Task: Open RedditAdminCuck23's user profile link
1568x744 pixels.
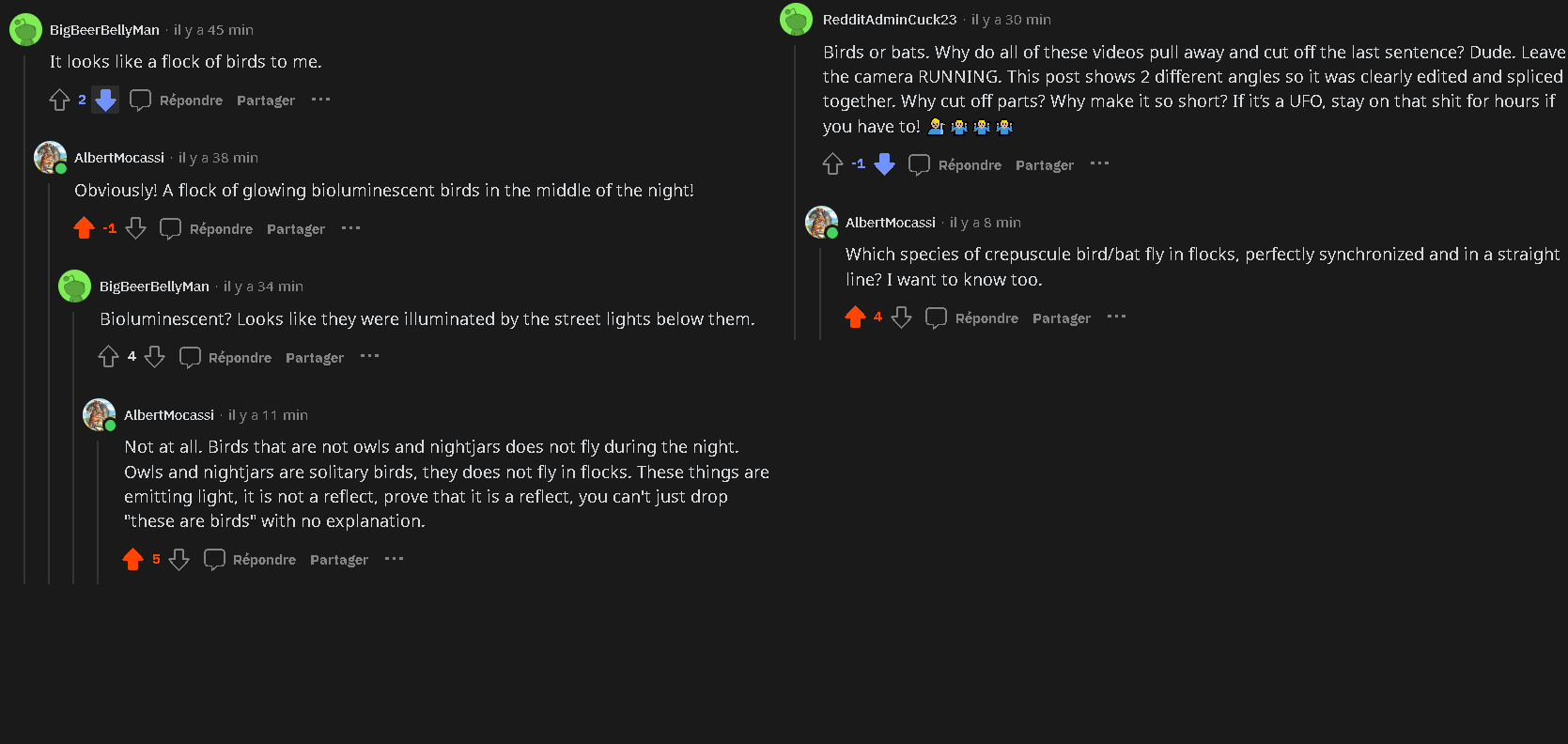Action: pyautogui.click(x=889, y=20)
